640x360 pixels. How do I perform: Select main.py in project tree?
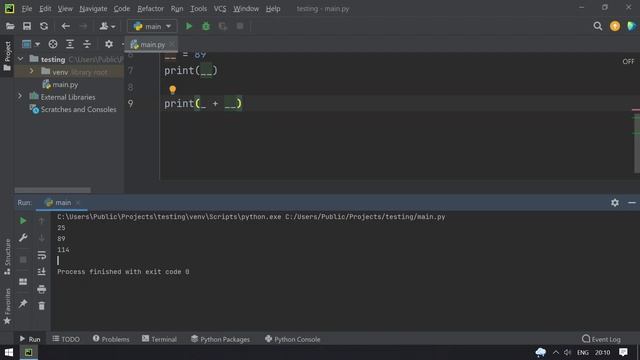tap(65, 84)
